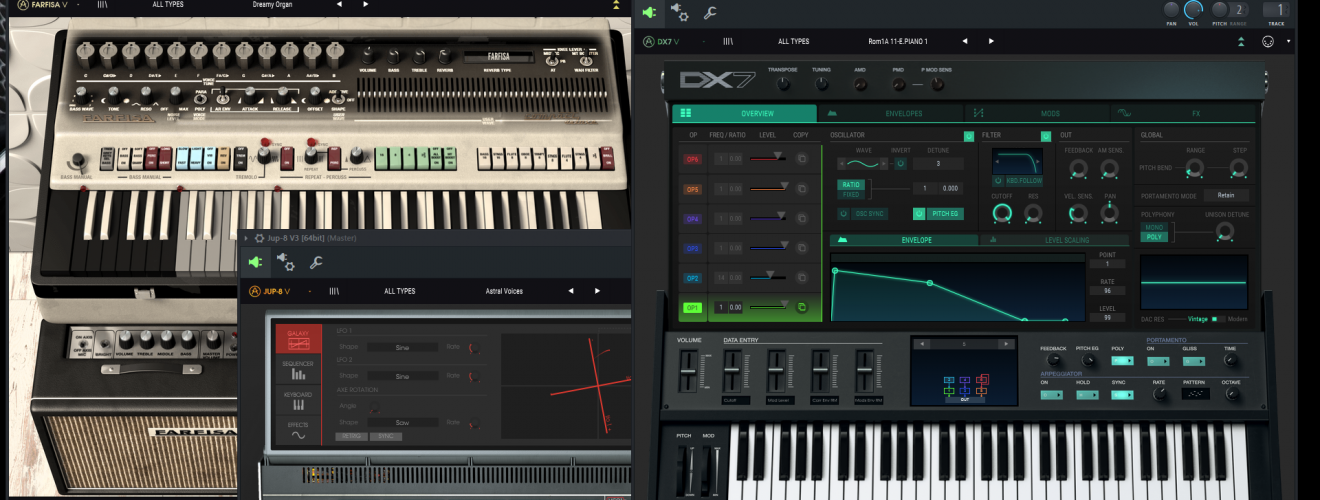
Task: Go to previous Jup-8 preset arrow
Action: (570, 291)
